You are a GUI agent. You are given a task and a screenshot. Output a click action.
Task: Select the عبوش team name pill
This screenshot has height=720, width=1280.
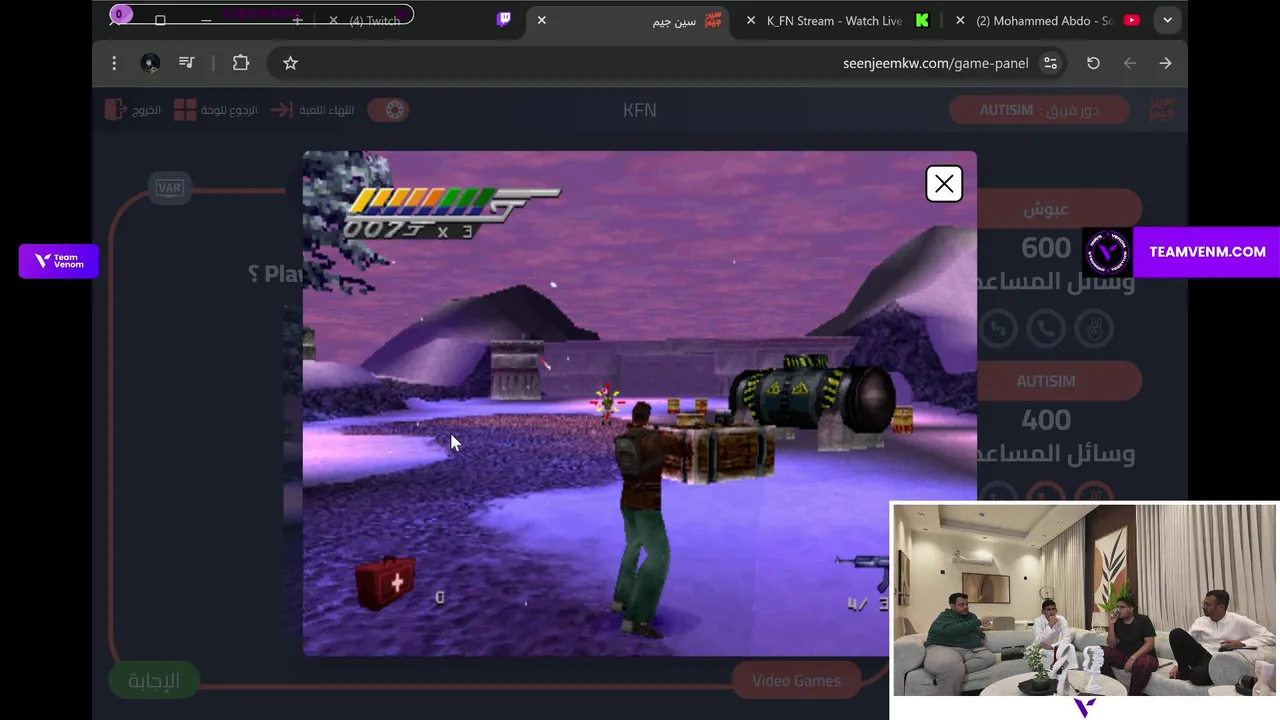coord(1058,209)
